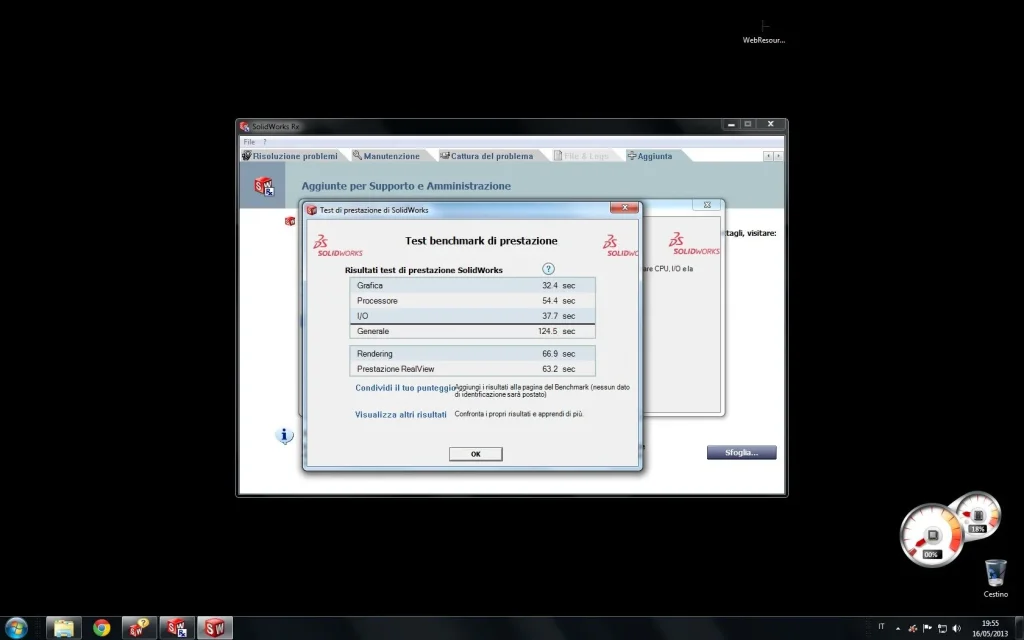This screenshot has width=1024, height=640.
Task: Click OK in the benchmark results dialog
Action: [x=475, y=454]
